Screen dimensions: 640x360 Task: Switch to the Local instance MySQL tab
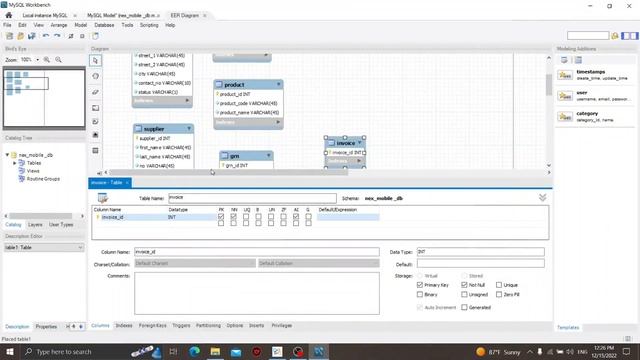click(45, 15)
